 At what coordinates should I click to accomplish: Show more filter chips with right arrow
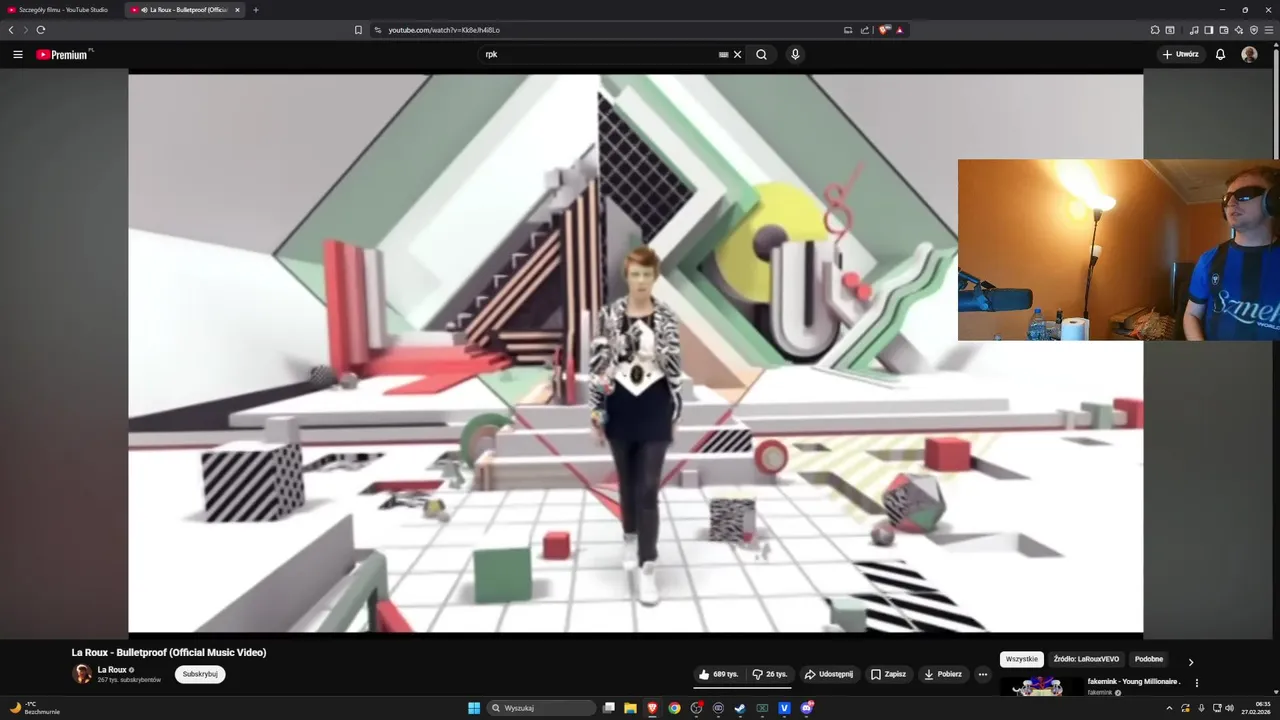(x=1190, y=662)
